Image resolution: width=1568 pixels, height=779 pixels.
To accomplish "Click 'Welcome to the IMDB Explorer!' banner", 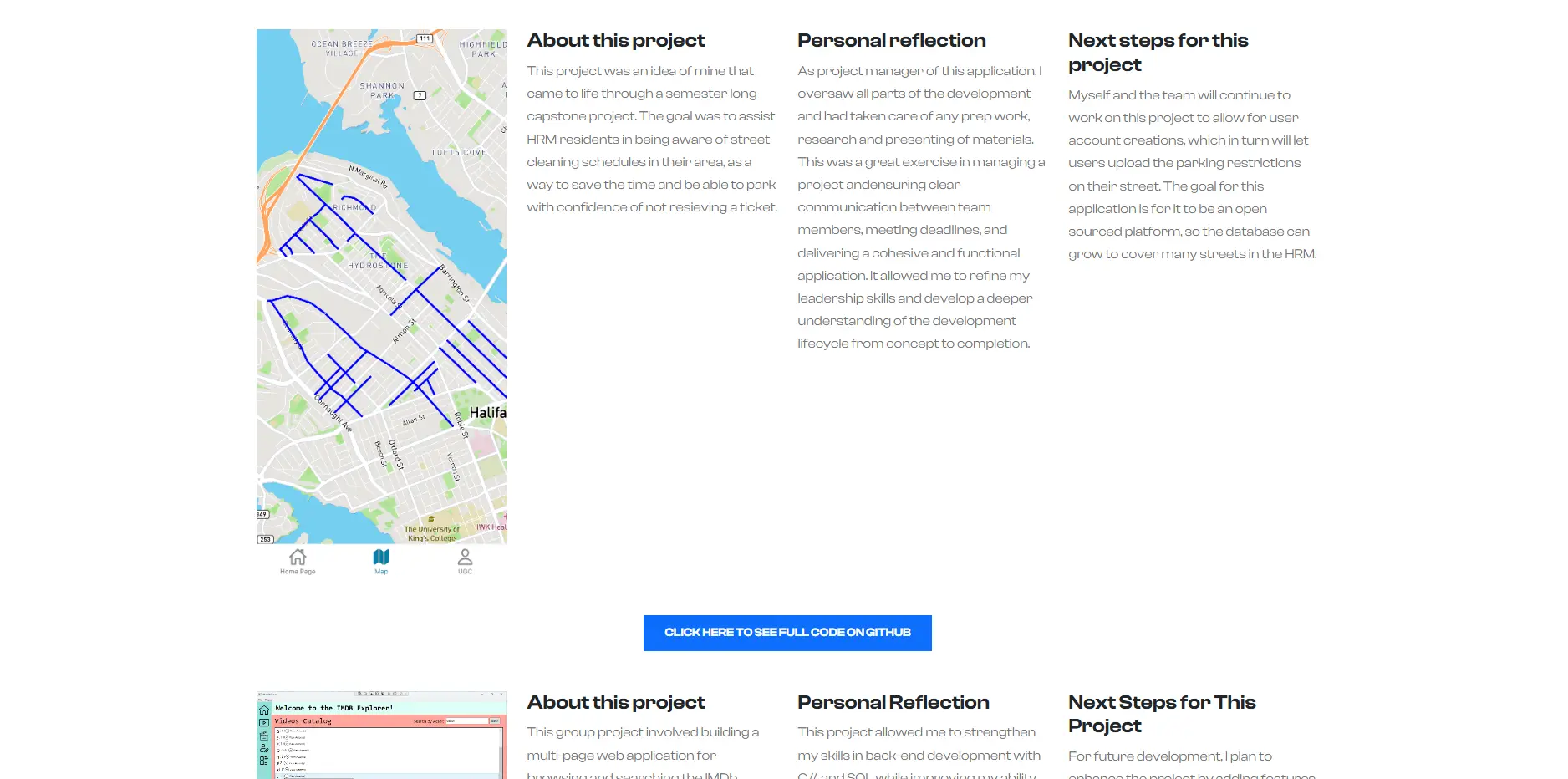I will [x=334, y=708].
